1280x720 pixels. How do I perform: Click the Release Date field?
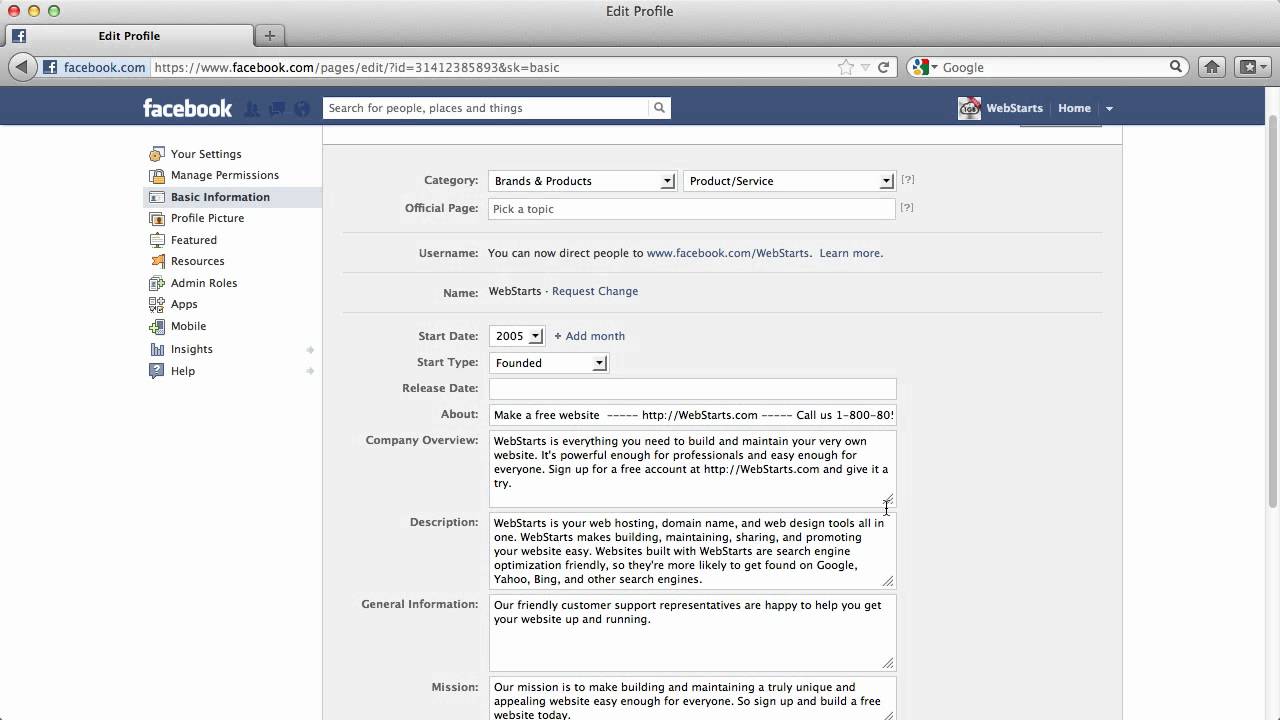tap(692, 389)
